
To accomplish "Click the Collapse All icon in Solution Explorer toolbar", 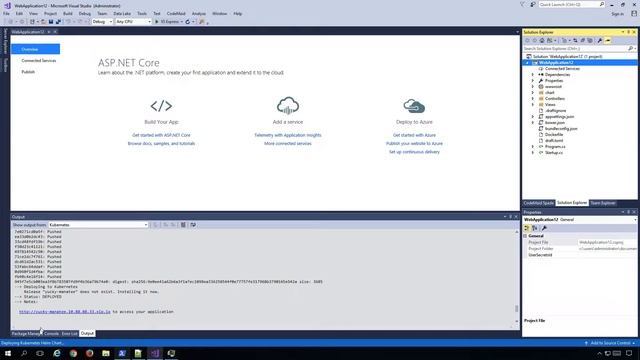I will pyautogui.click(x=582, y=40).
